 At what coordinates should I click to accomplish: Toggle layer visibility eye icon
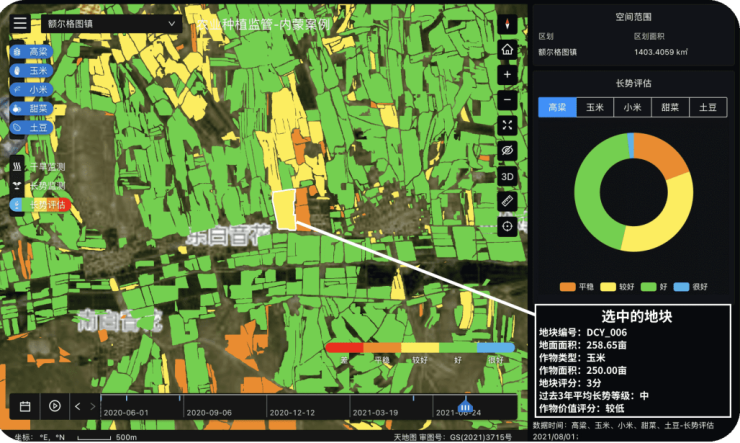pyautogui.click(x=507, y=150)
